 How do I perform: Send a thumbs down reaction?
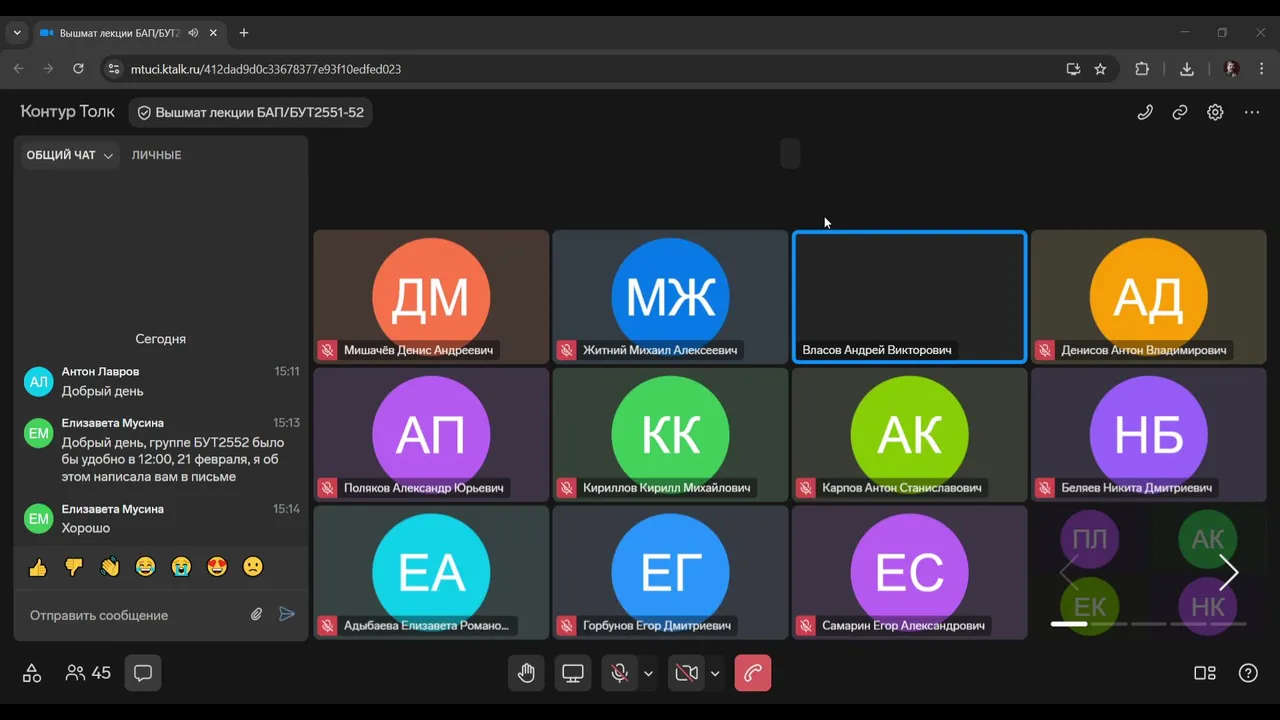coord(74,567)
